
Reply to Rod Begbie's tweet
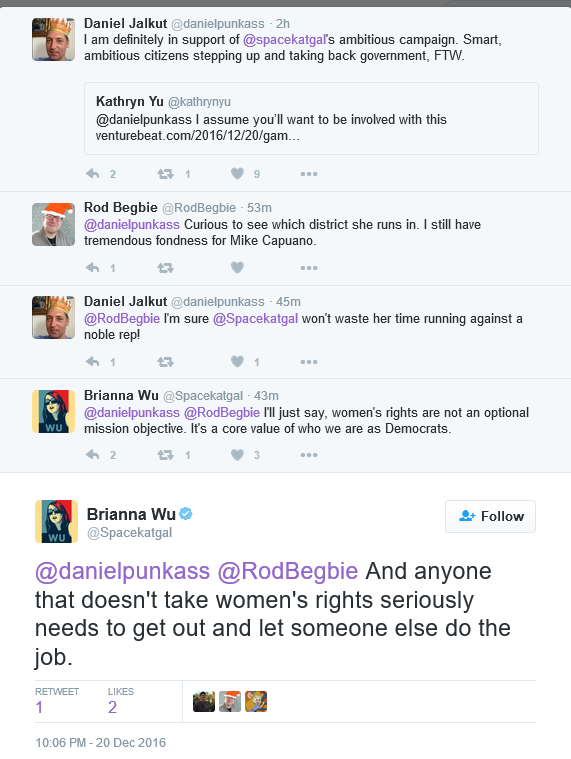[x=92, y=268]
